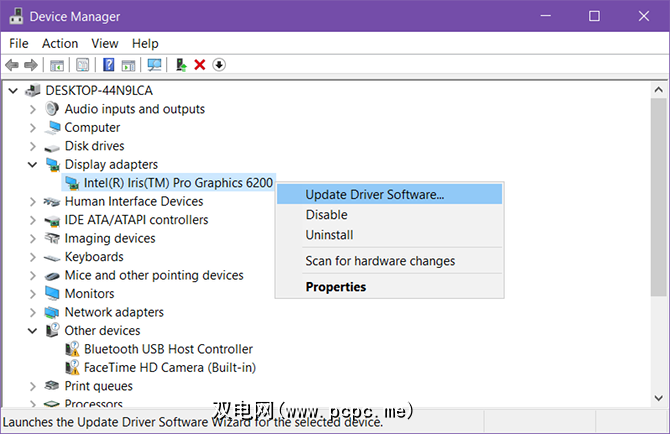The width and height of the screenshot is (670, 434).
Task: Click the Forward arrow toolbar icon
Action: 31,65
